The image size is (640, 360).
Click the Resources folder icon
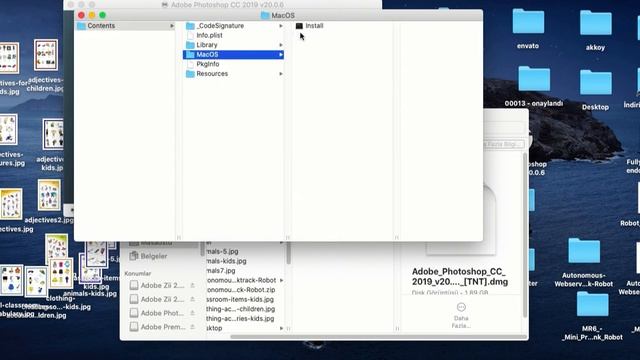[190, 74]
